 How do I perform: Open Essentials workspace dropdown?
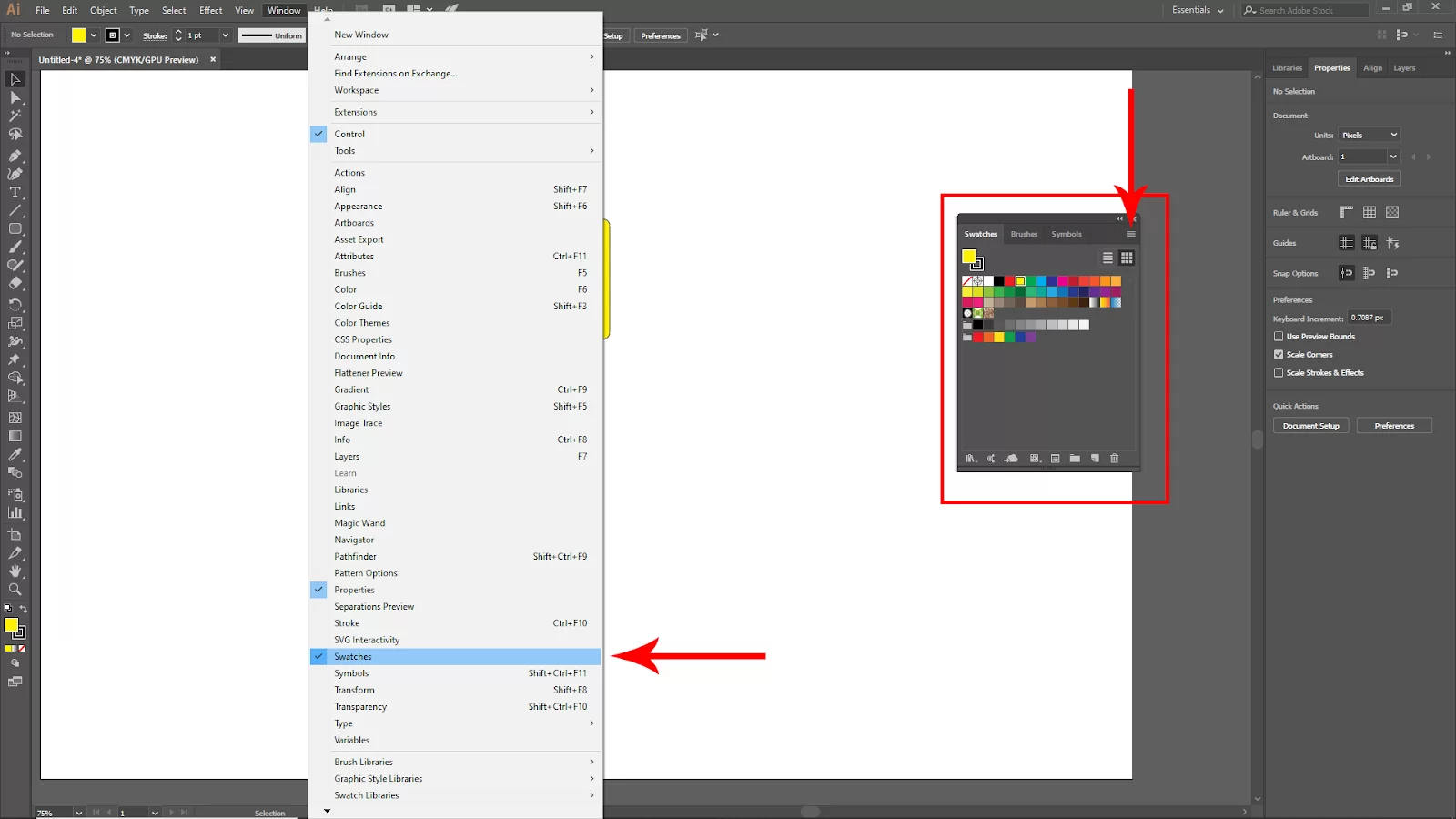point(1198,10)
